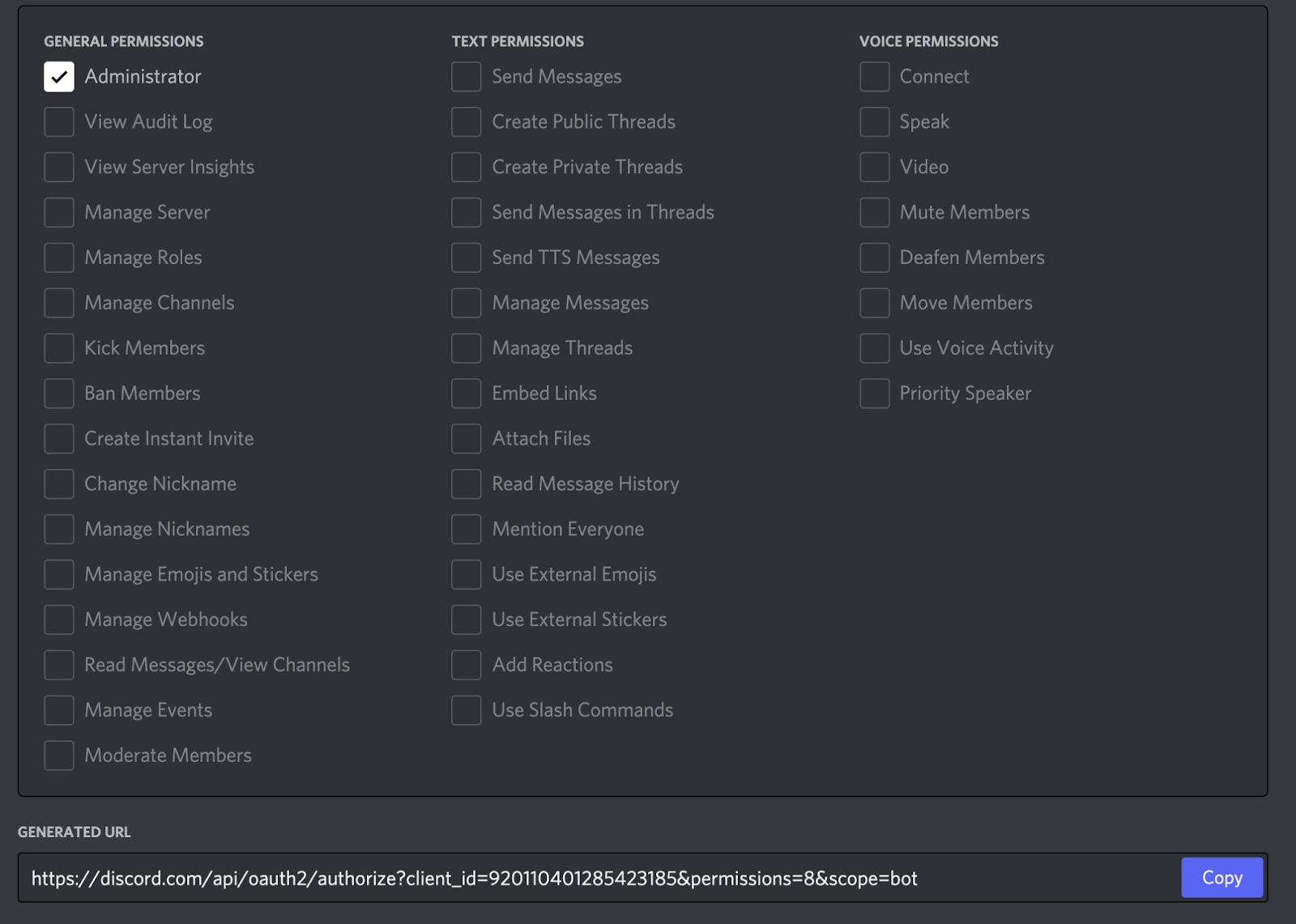Enable Use Voice Activity permission
Viewport: 1296px width, 924px height.
875,348
